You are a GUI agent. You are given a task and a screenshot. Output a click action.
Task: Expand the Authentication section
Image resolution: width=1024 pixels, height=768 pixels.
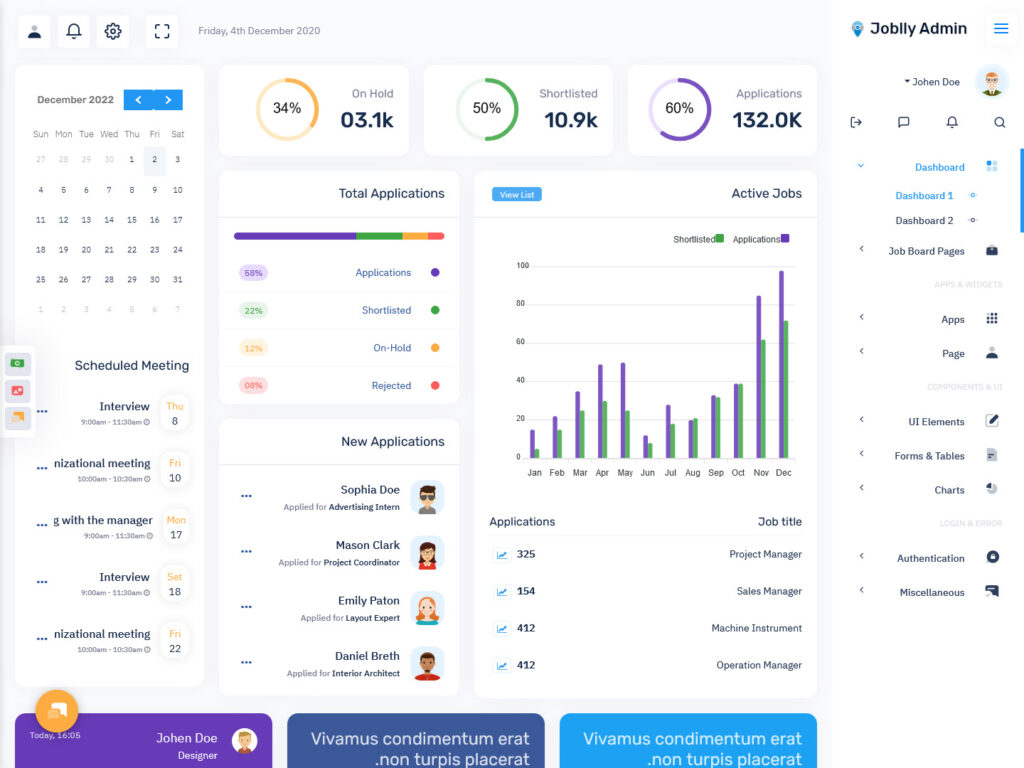[x=861, y=557]
